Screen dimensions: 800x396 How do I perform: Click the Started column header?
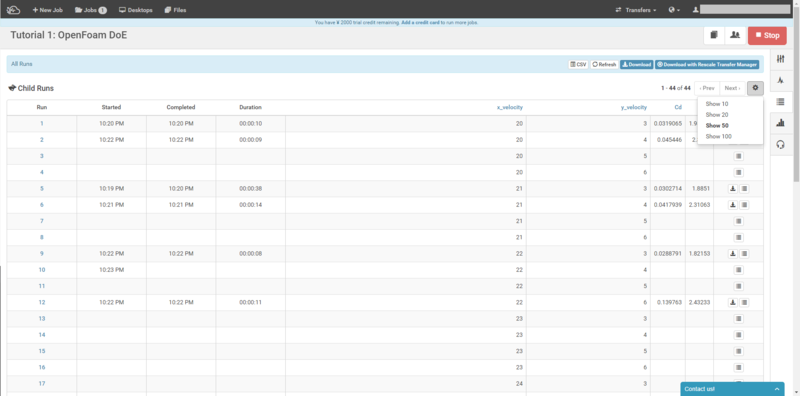[x=111, y=107]
